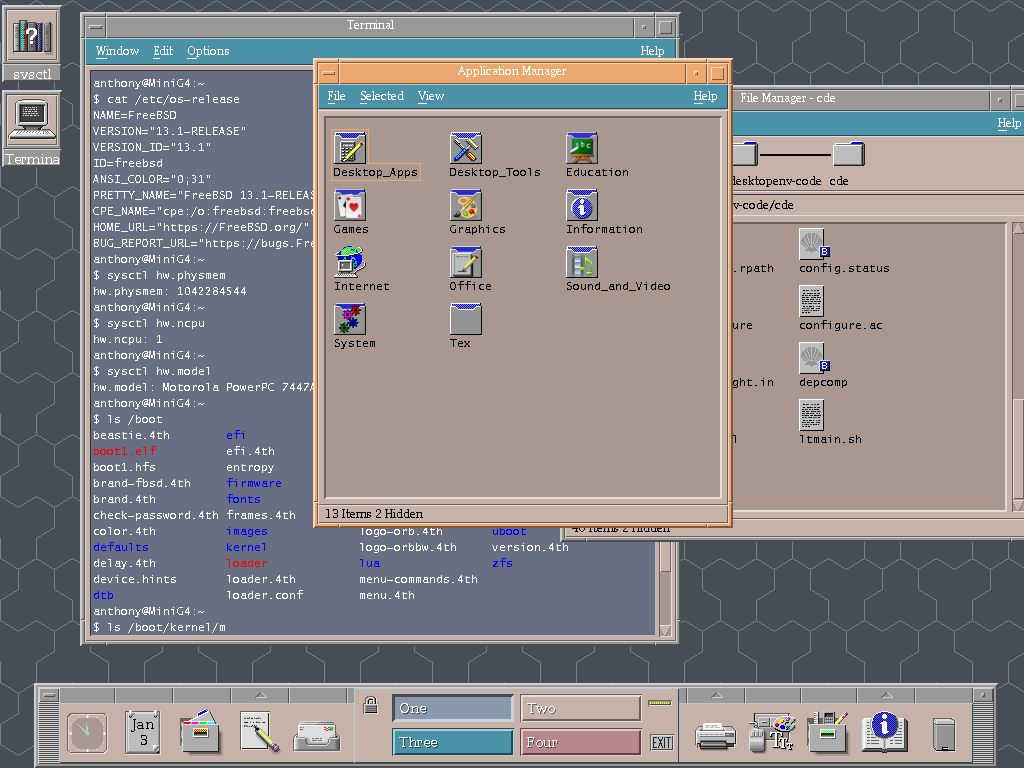Open the Options menu in Terminal
The height and width of the screenshot is (768, 1024).
208,51
